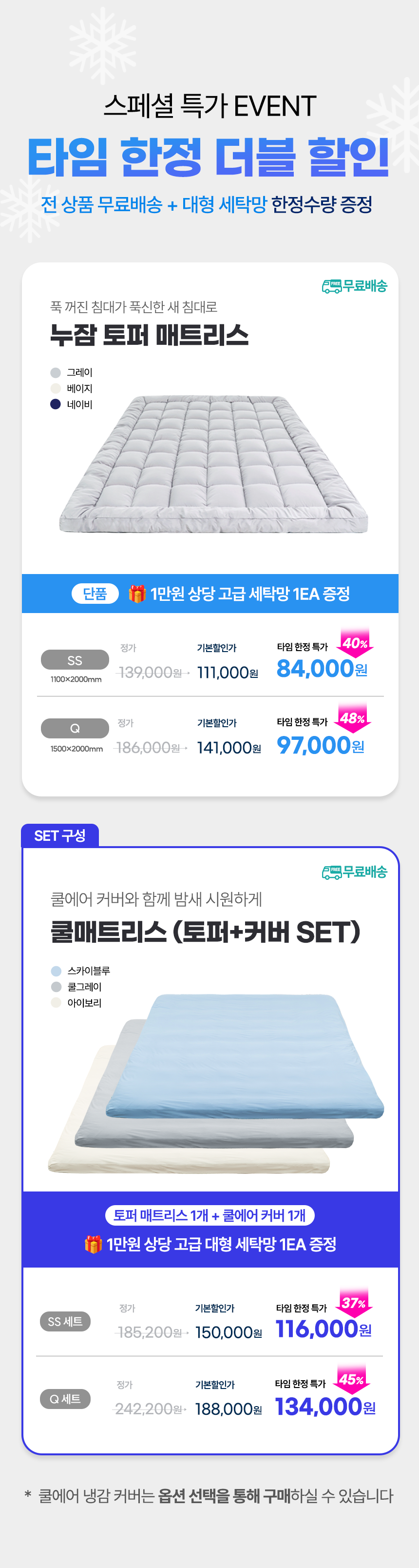Click the gray topper mattress image
The image size is (419, 1568).
213,464
